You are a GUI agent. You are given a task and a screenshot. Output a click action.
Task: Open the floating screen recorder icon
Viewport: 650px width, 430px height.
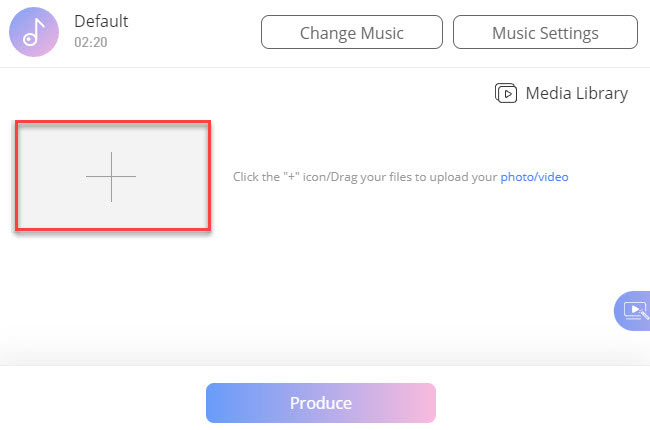[x=634, y=310]
